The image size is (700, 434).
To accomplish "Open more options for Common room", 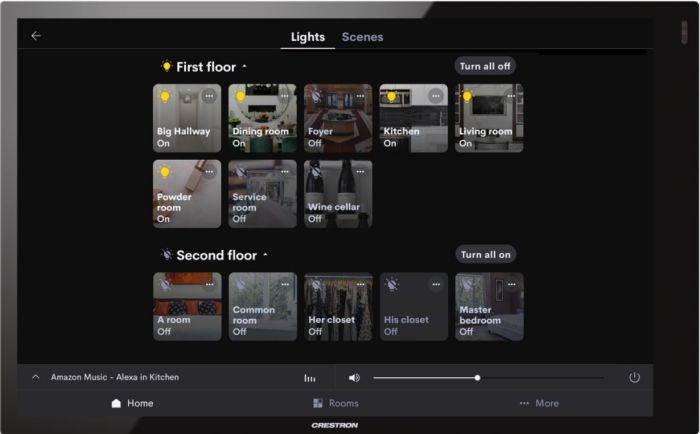I will point(285,284).
